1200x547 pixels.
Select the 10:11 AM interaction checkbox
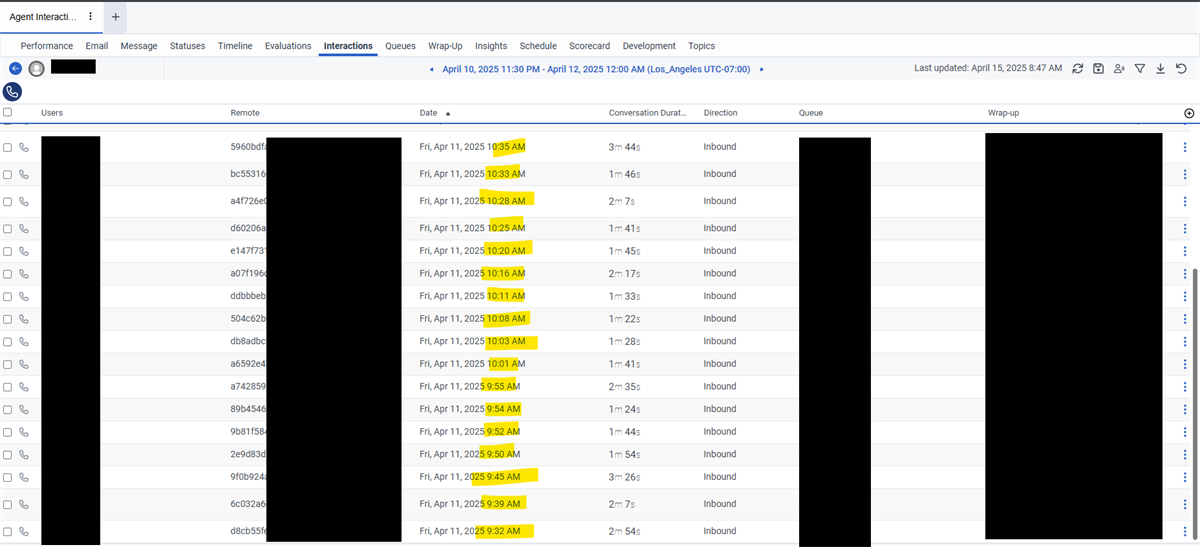[x=8, y=296]
